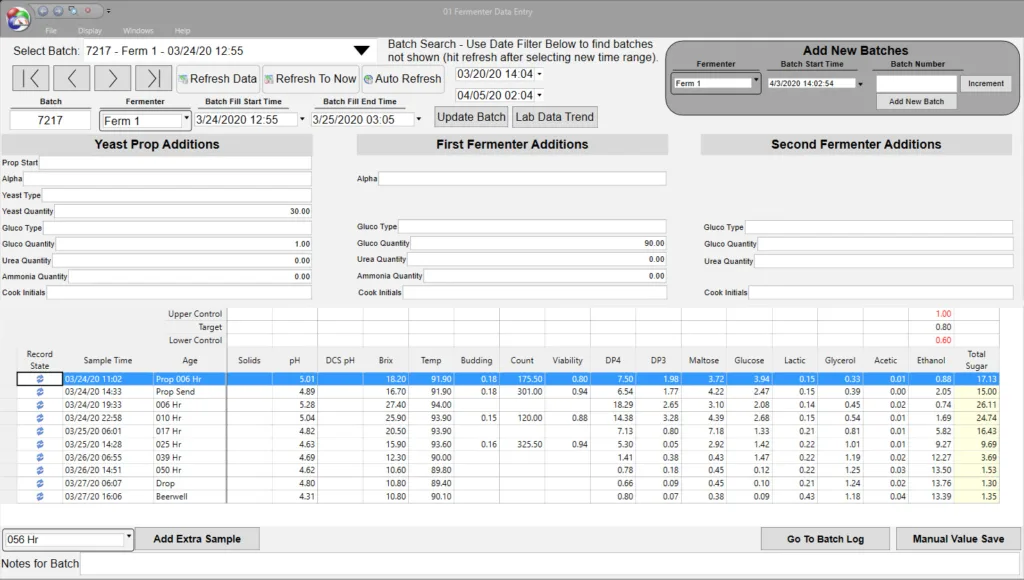Click the Batch 7217 number field
1024x580 pixels.
[50, 120]
